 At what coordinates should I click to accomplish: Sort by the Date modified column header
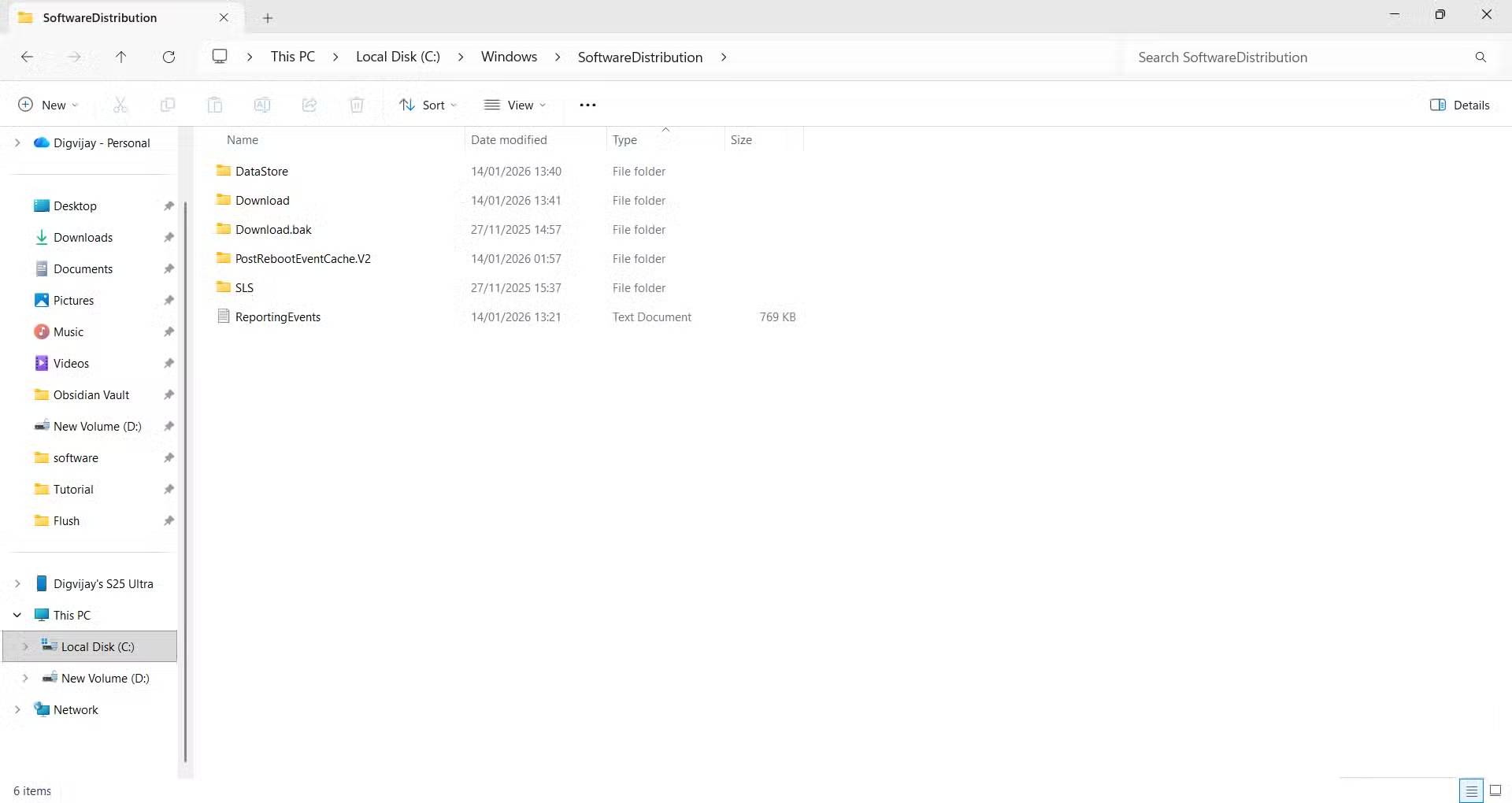coord(509,140)
